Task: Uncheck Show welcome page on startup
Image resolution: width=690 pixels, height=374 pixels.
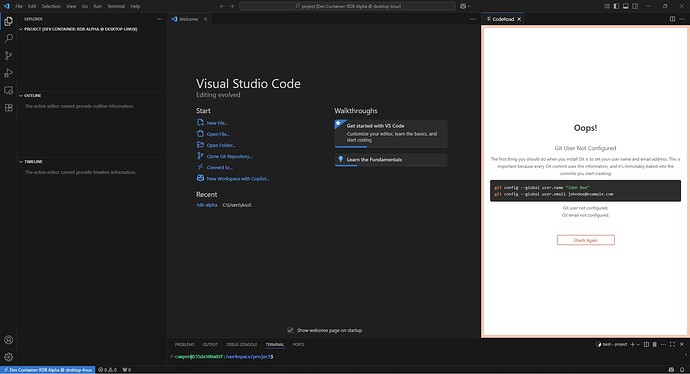Action: [290, 330]
